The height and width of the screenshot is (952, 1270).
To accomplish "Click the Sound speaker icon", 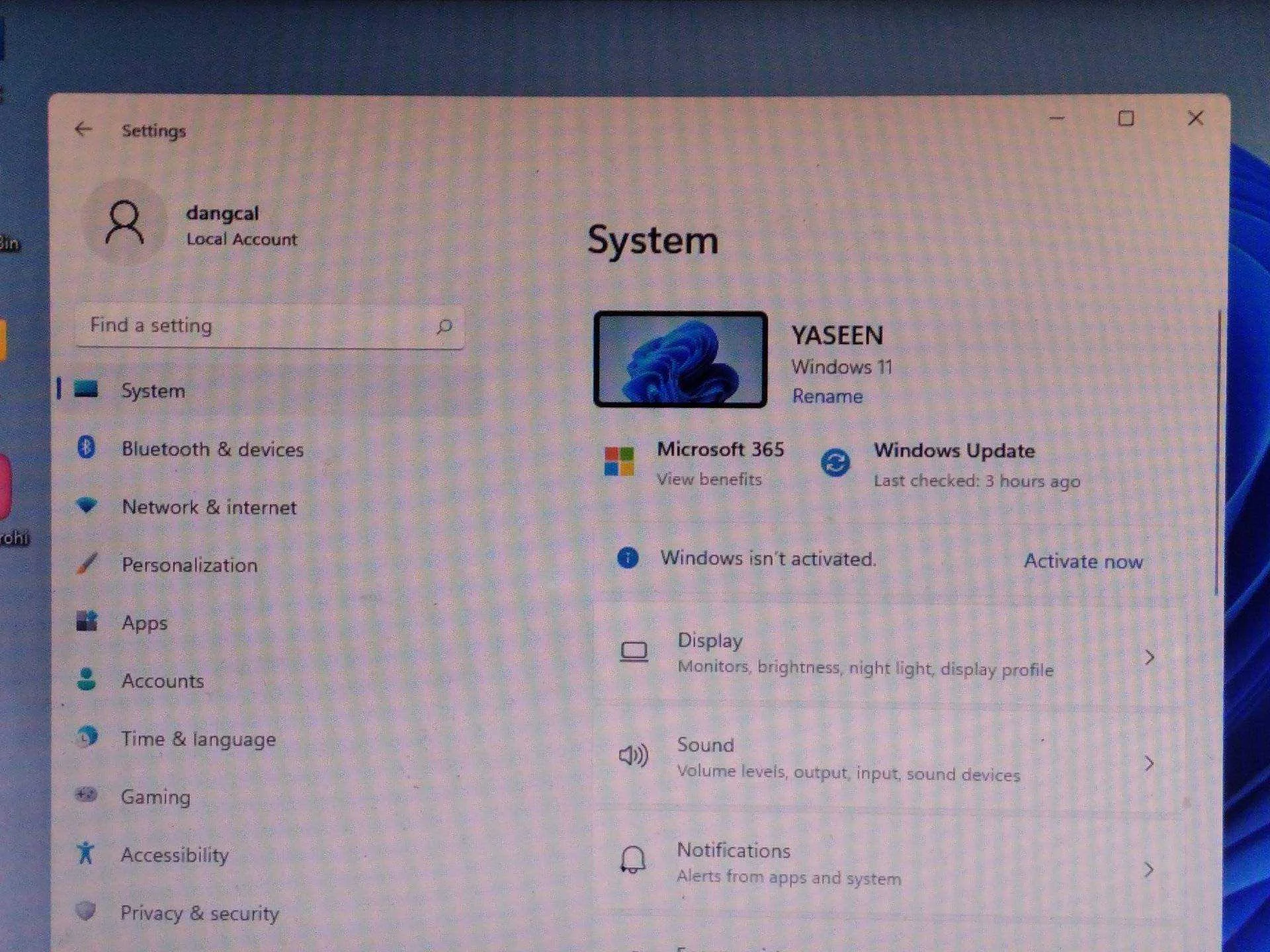I will click(x=633, y=755).
